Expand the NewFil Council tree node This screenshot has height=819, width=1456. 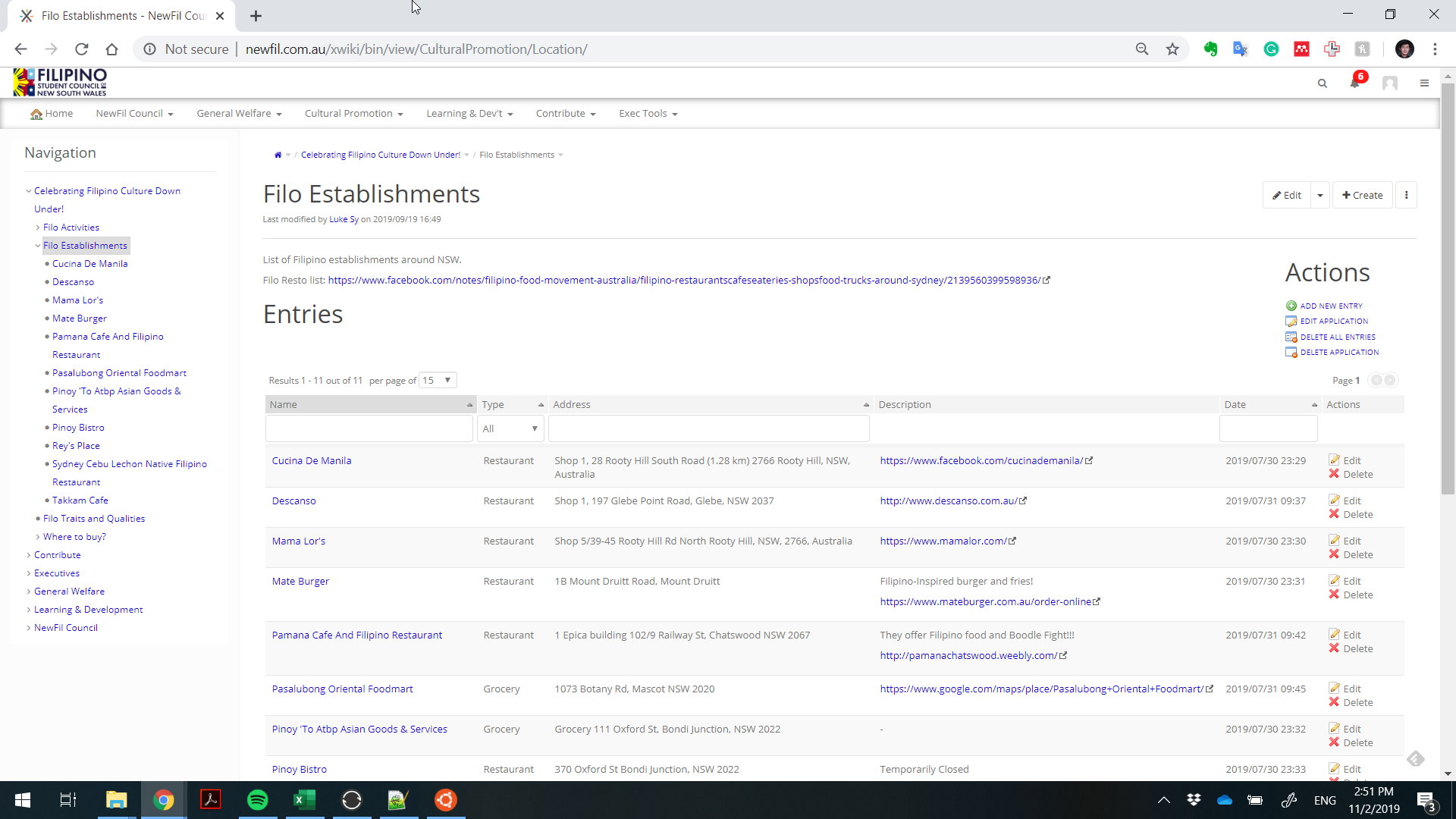click(29, 628)
